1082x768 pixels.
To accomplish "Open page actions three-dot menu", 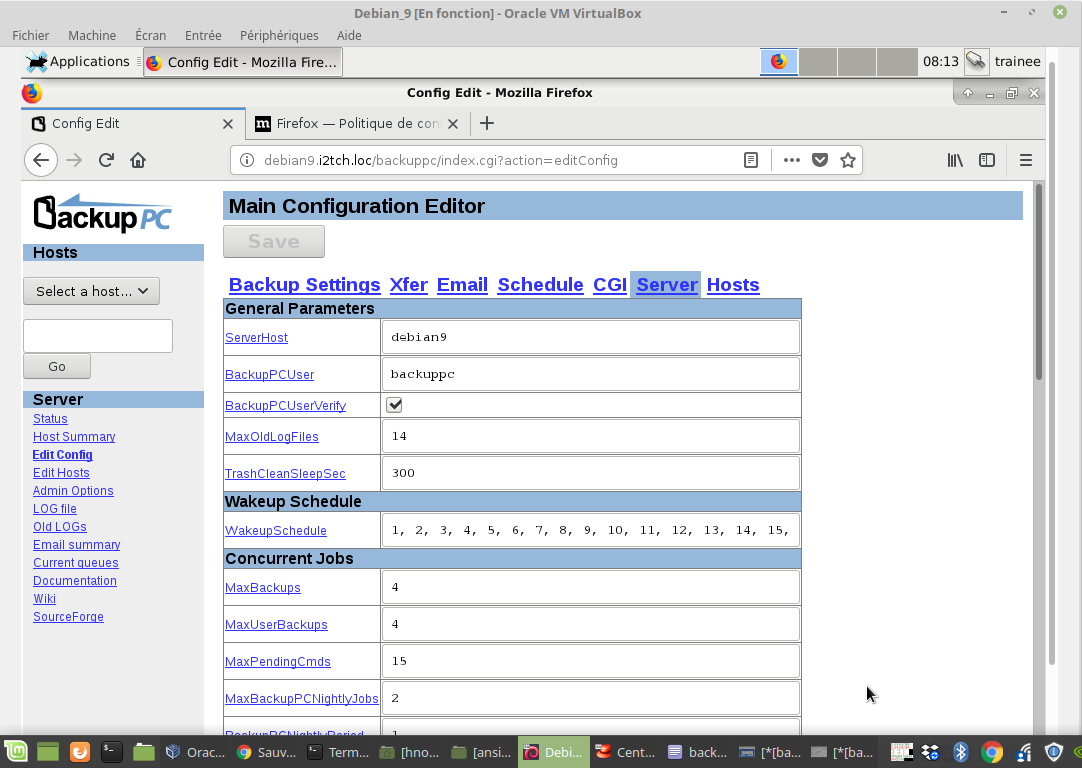I will [791, 160].
